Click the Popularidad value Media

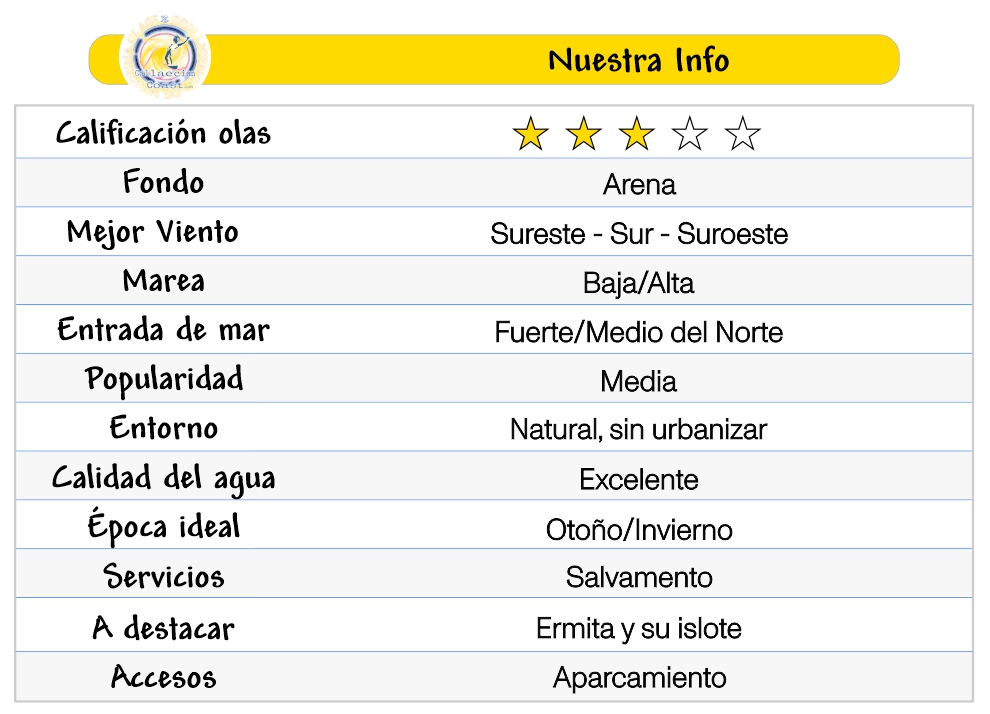[x=638, y=381]
